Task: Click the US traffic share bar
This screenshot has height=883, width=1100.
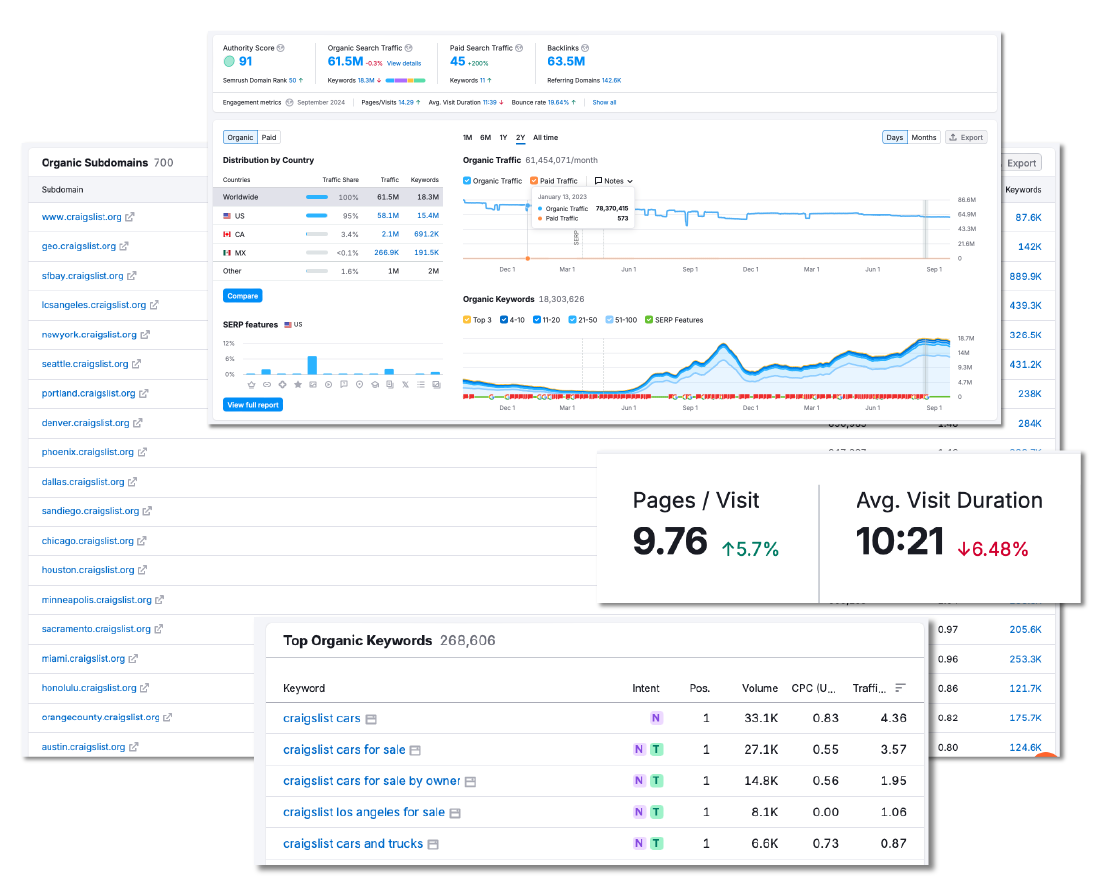Action: 317,216
